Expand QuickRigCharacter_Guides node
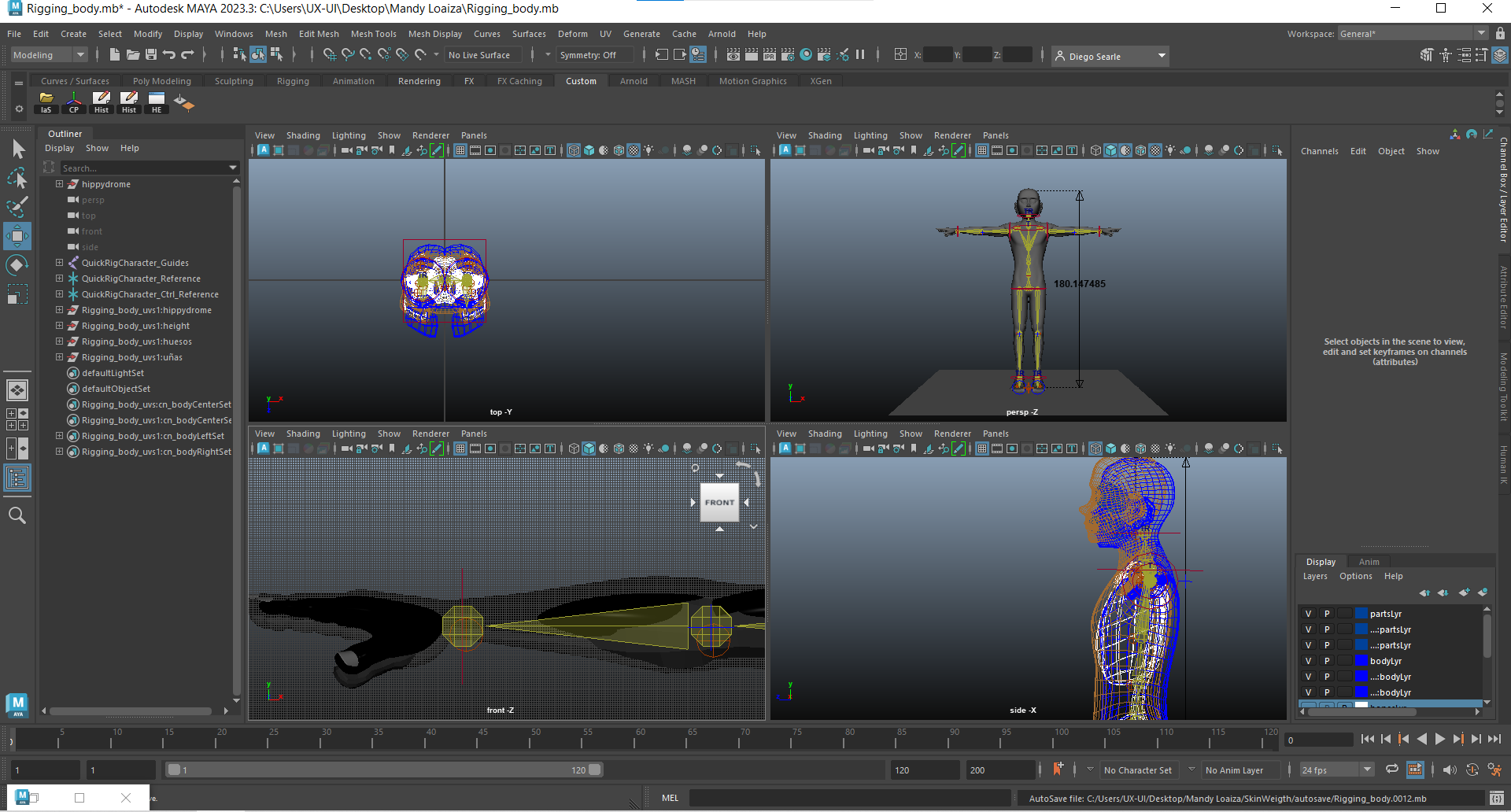The width and height of the screenshot is (1511, 812). (59, 263)
